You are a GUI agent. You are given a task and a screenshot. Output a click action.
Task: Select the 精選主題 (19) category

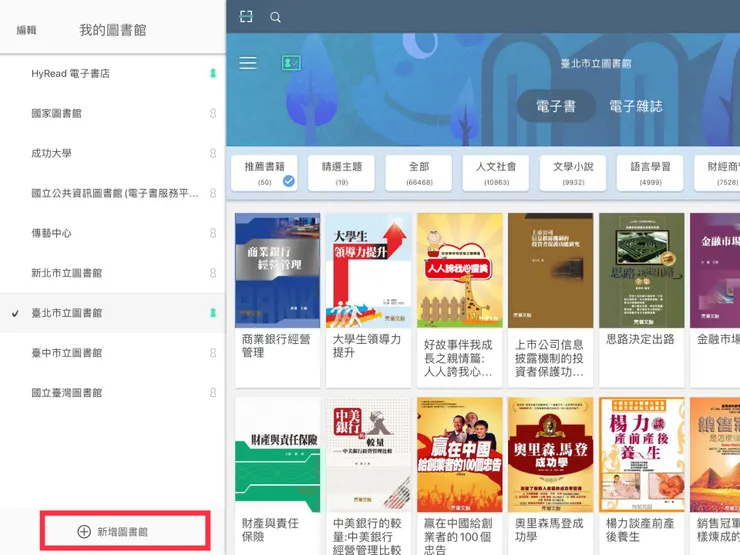342,173
